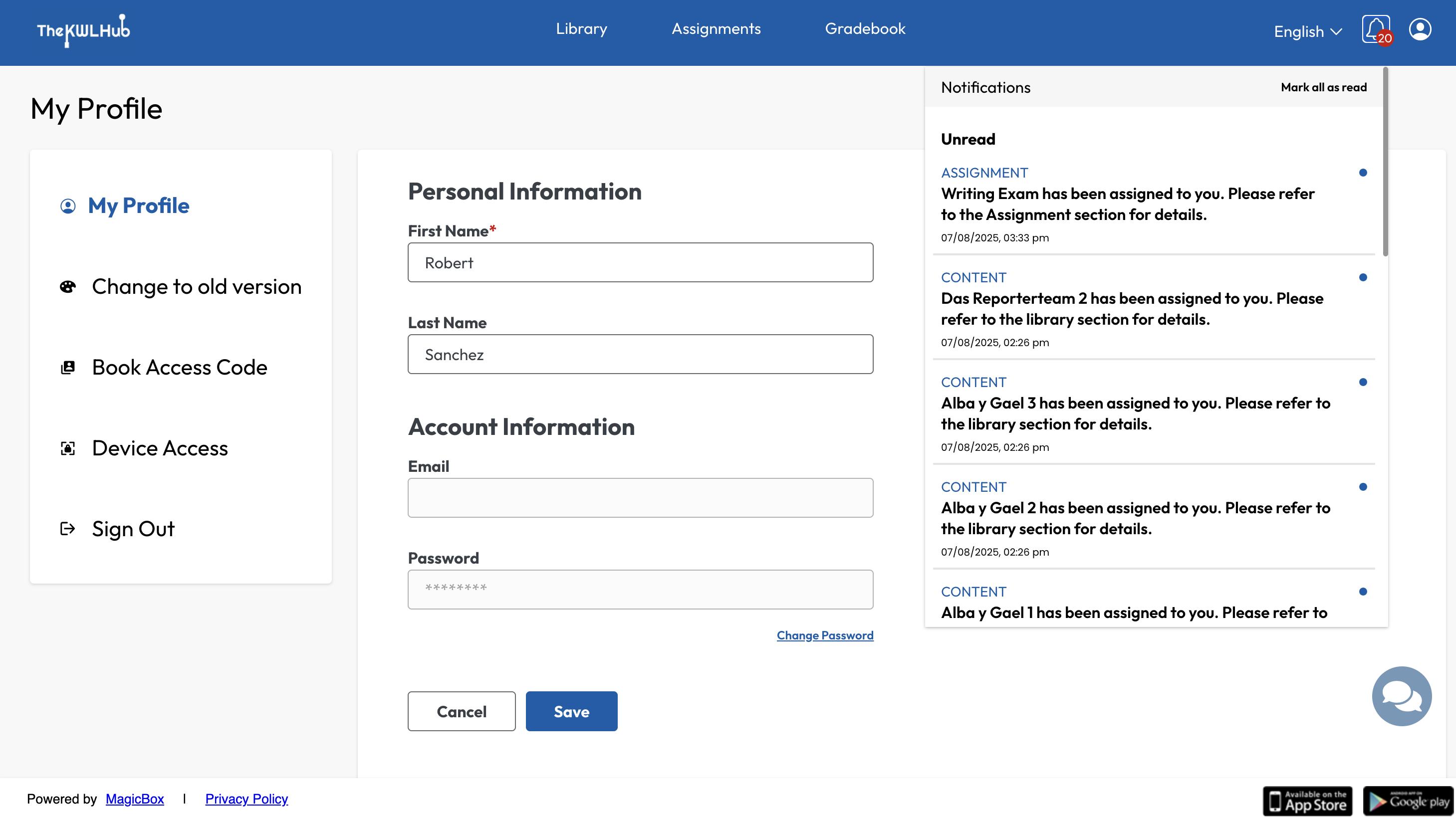The image size is (1456, 821).
Task: Click the chat bubble support icon
Action: 1402,696
